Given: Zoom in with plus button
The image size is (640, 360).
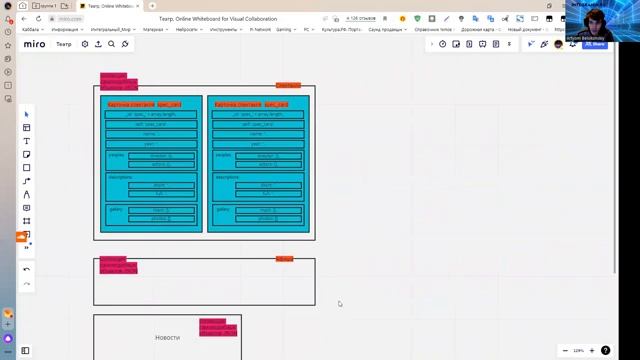Looking at the screenshot, I should [x=592, y=351].
